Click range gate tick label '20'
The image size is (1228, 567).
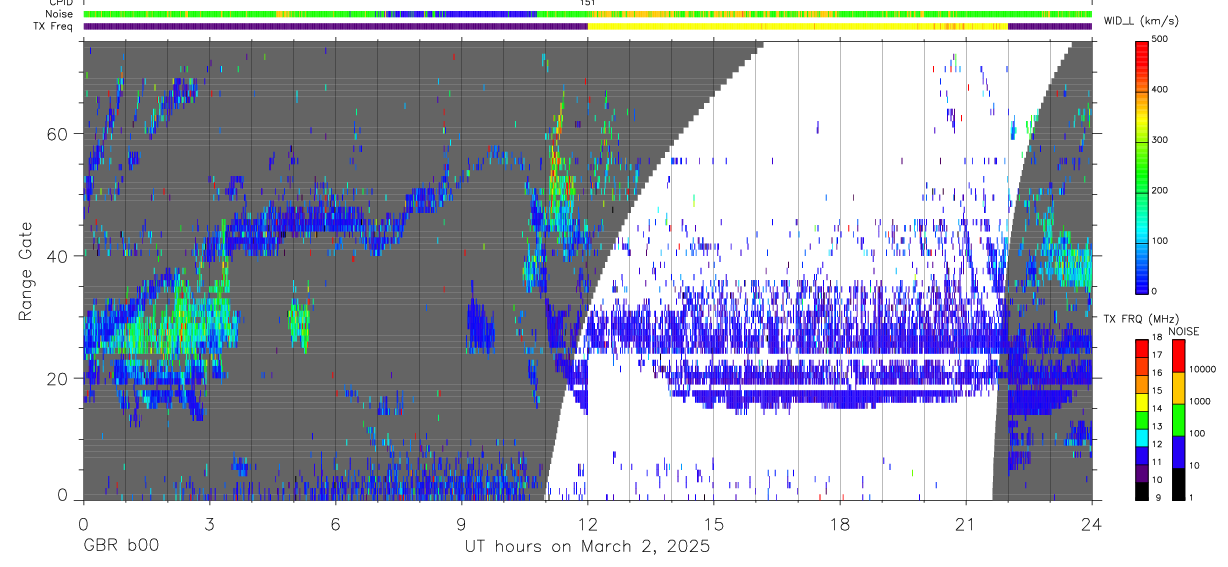59,378
